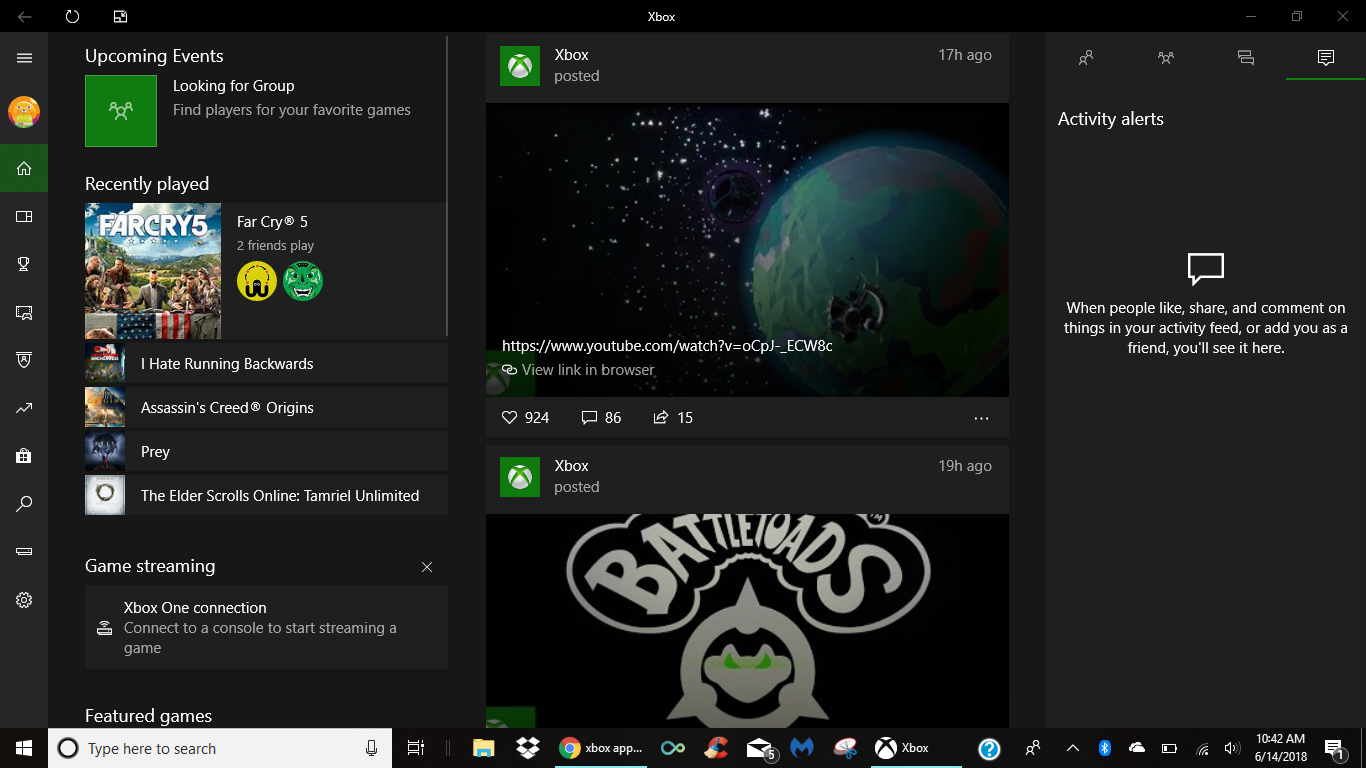Open Captures (Game DVR) in the sidebar
This screenshot has height=768, width=1366.
[x=24, y=312]
